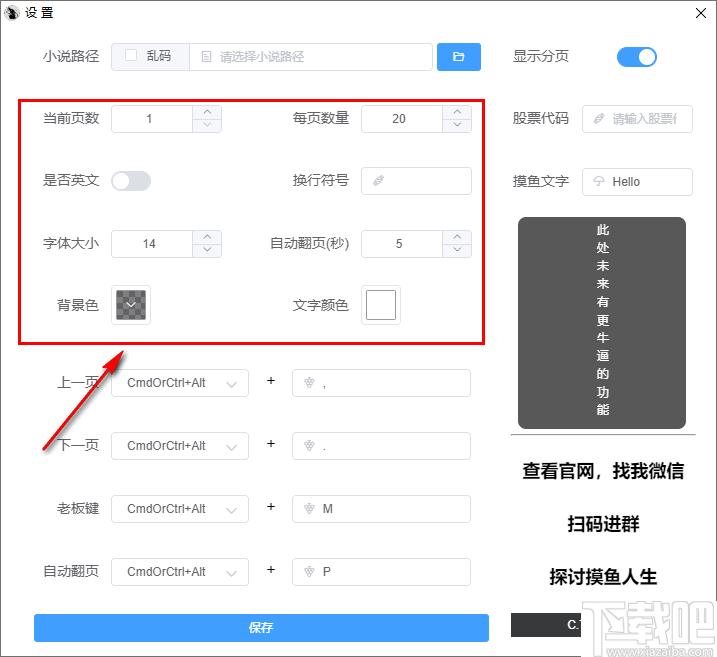This screenshot has width=717, height=657.
Task: Click the blue 保存 button
Action: coord(261,628)
